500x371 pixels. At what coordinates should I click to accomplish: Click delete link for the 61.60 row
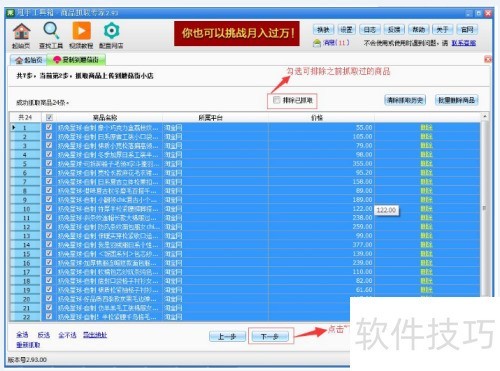[426, 289]
